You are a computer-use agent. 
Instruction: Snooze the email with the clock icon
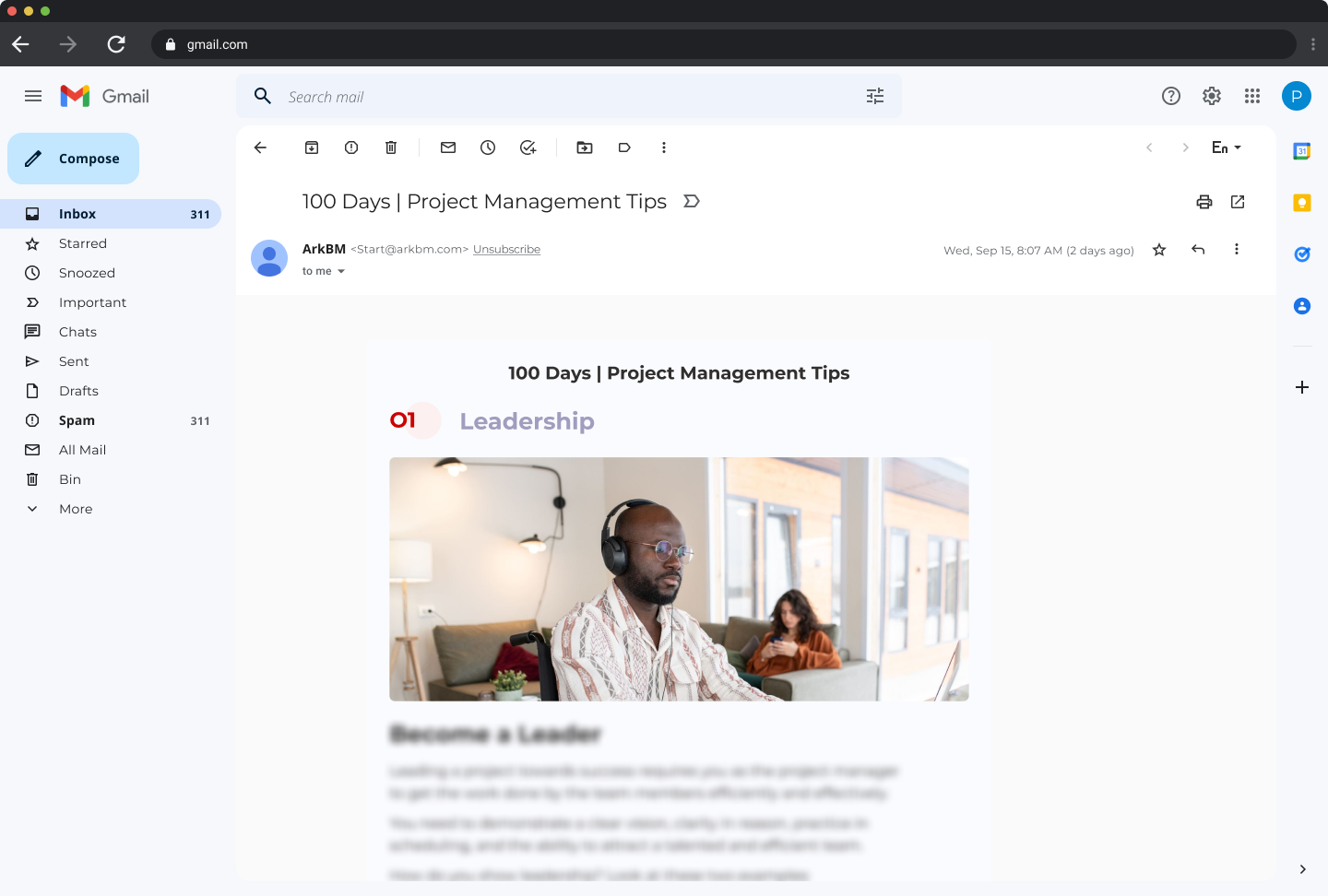coord(488,147)
